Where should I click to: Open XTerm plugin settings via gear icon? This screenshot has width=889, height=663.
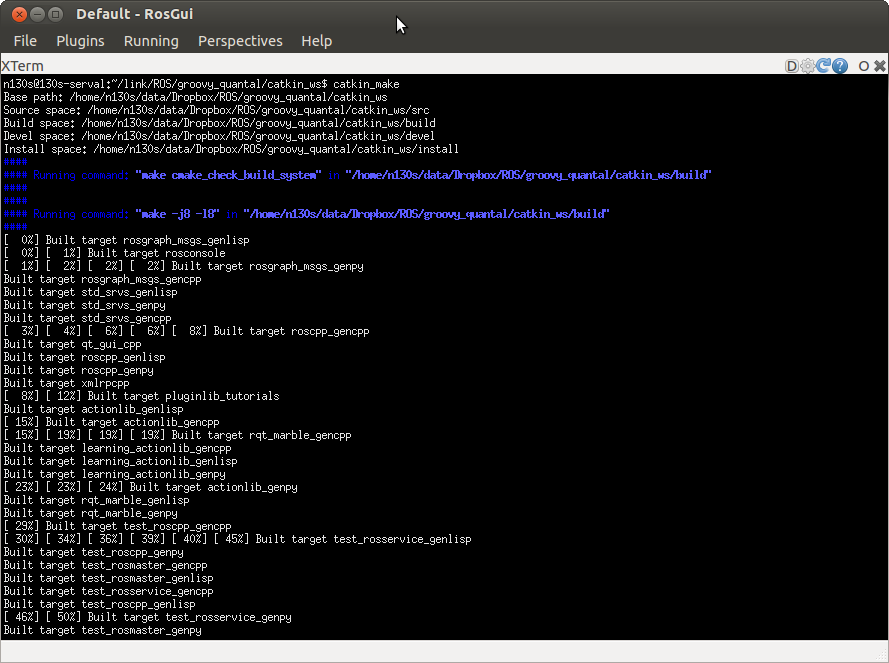coord(807,66)
